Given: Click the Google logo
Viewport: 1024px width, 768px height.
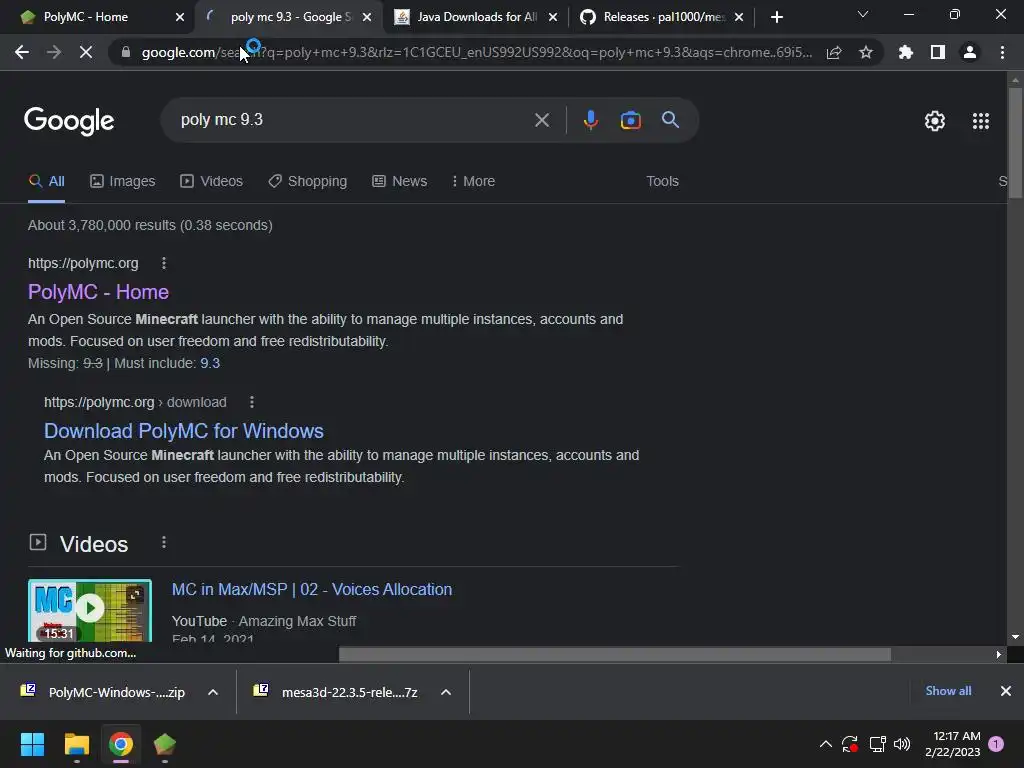Looking at the screenshot, I should [x=69, y=121].
